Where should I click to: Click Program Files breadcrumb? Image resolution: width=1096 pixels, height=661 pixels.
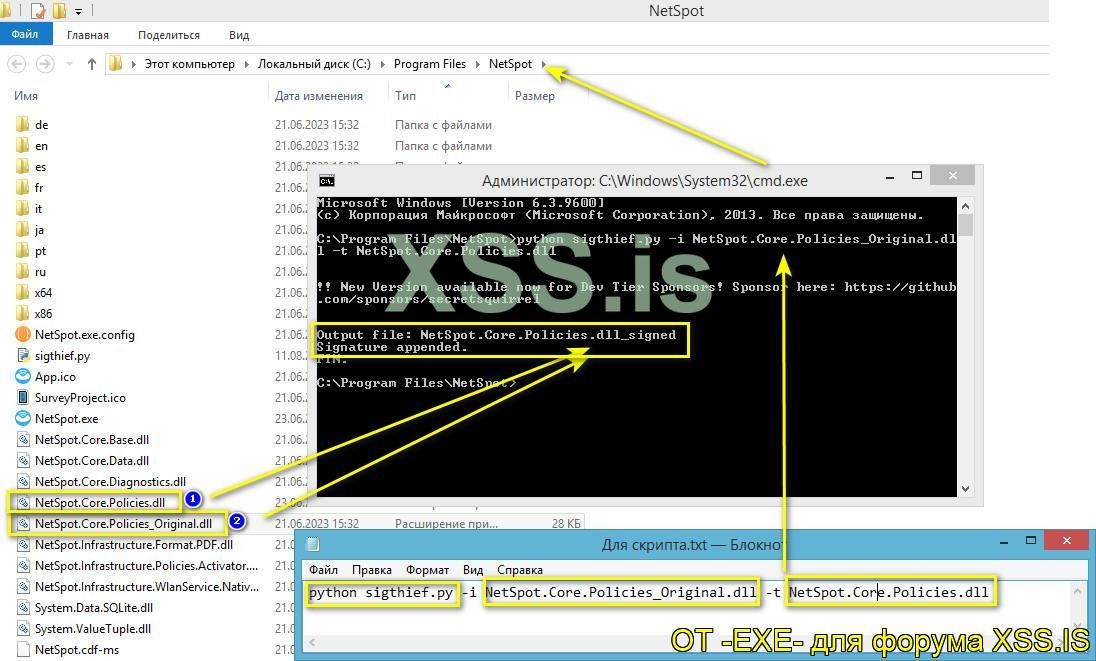(429, 64)
